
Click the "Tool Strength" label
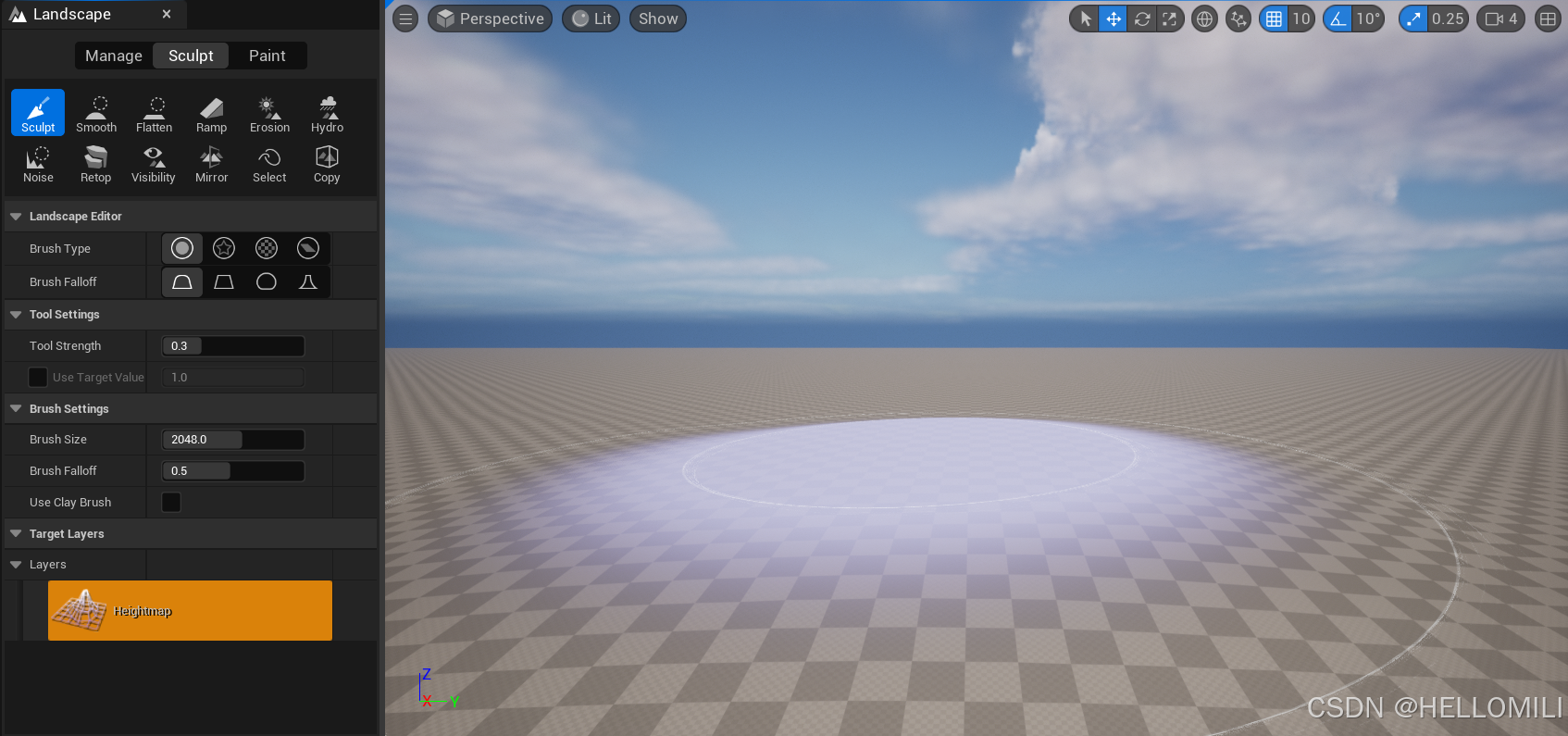click(x=65, y=346)
